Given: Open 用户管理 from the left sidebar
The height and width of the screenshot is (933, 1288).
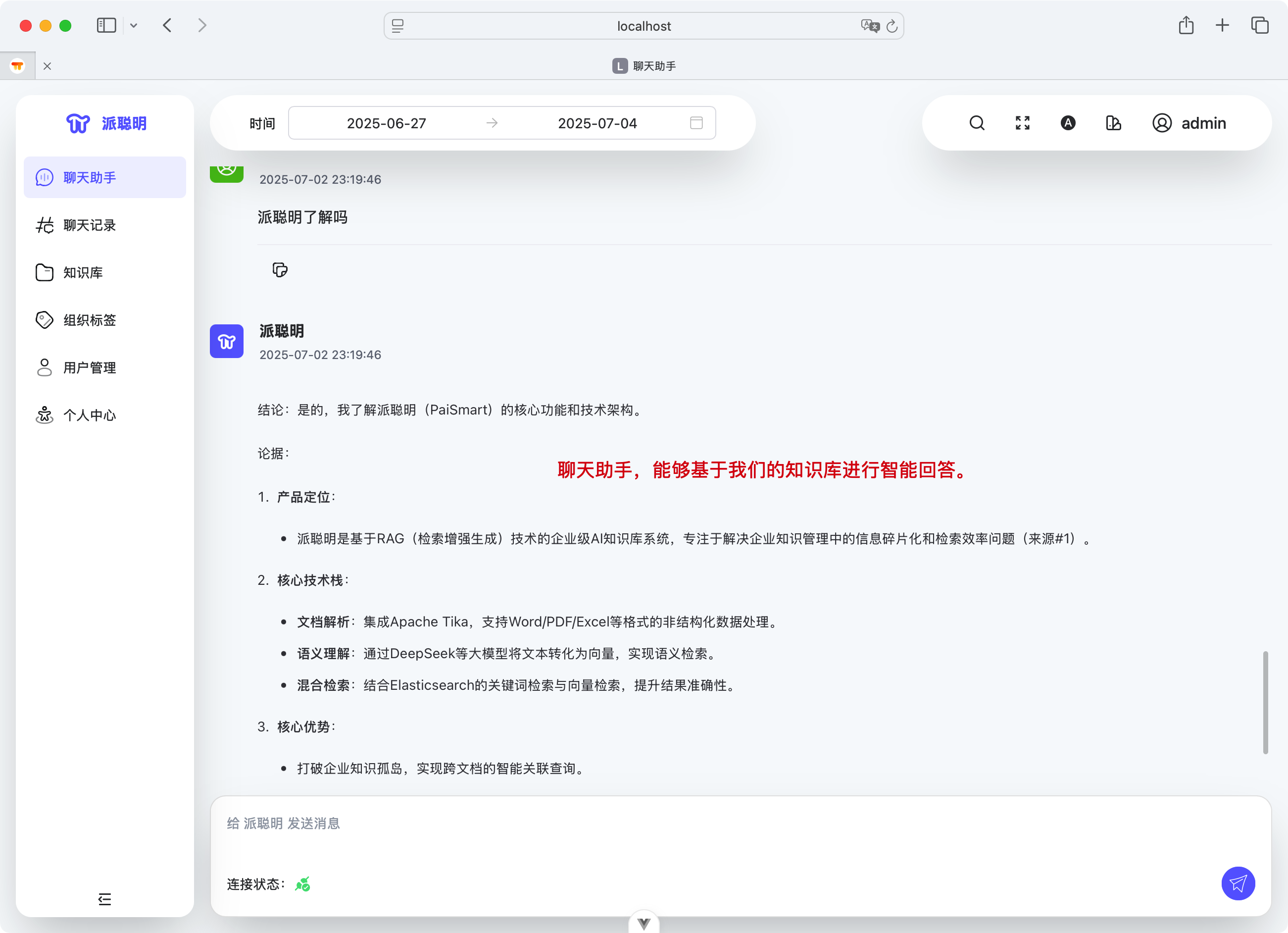Looking at the screenshot, I should click(x=89, y=367).
